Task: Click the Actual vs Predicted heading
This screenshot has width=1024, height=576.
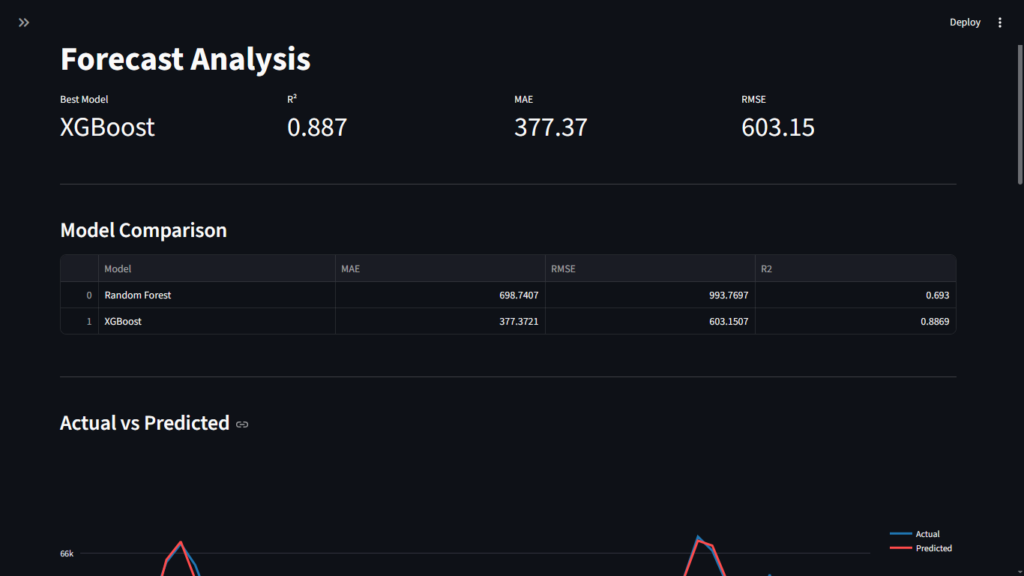Action: pyautogui.click(x=144, y=423)
